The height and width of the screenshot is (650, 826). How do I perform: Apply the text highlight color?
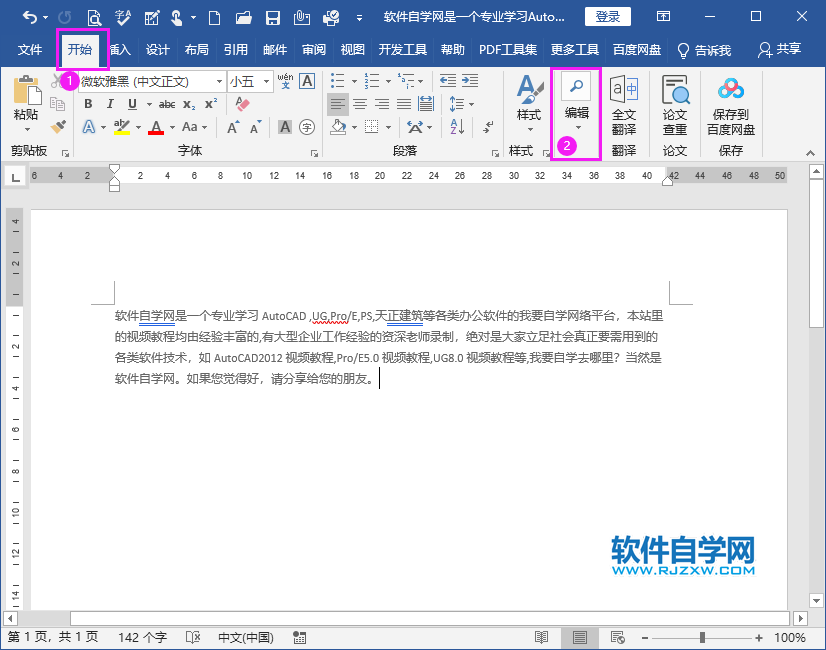pos(119,127)
